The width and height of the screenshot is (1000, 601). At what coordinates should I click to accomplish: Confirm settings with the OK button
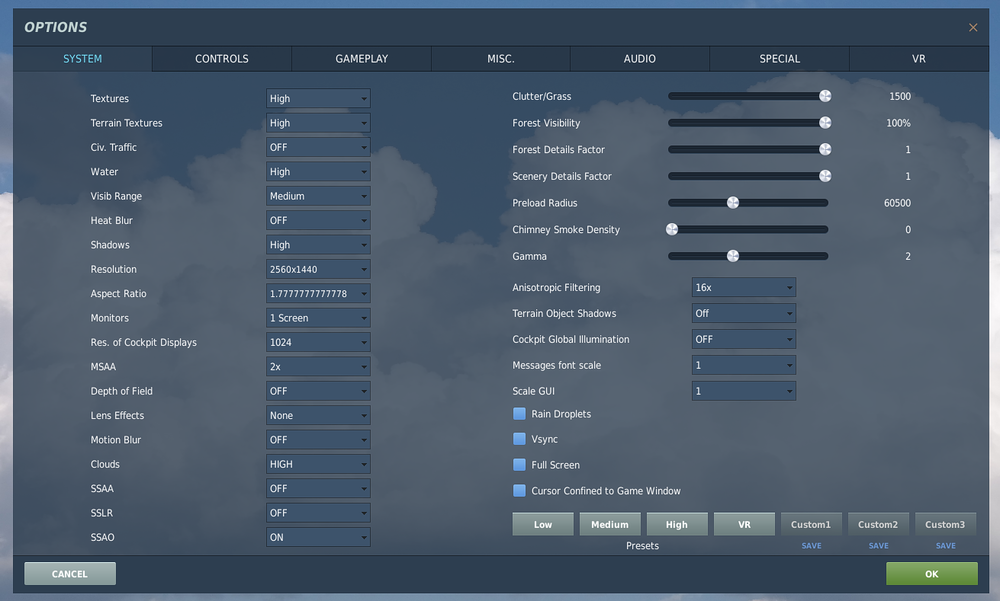pyautogui.click(x=932, y=574)
